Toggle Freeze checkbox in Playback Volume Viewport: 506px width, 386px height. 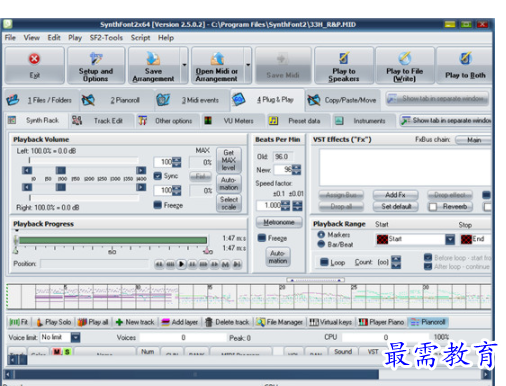157,205
